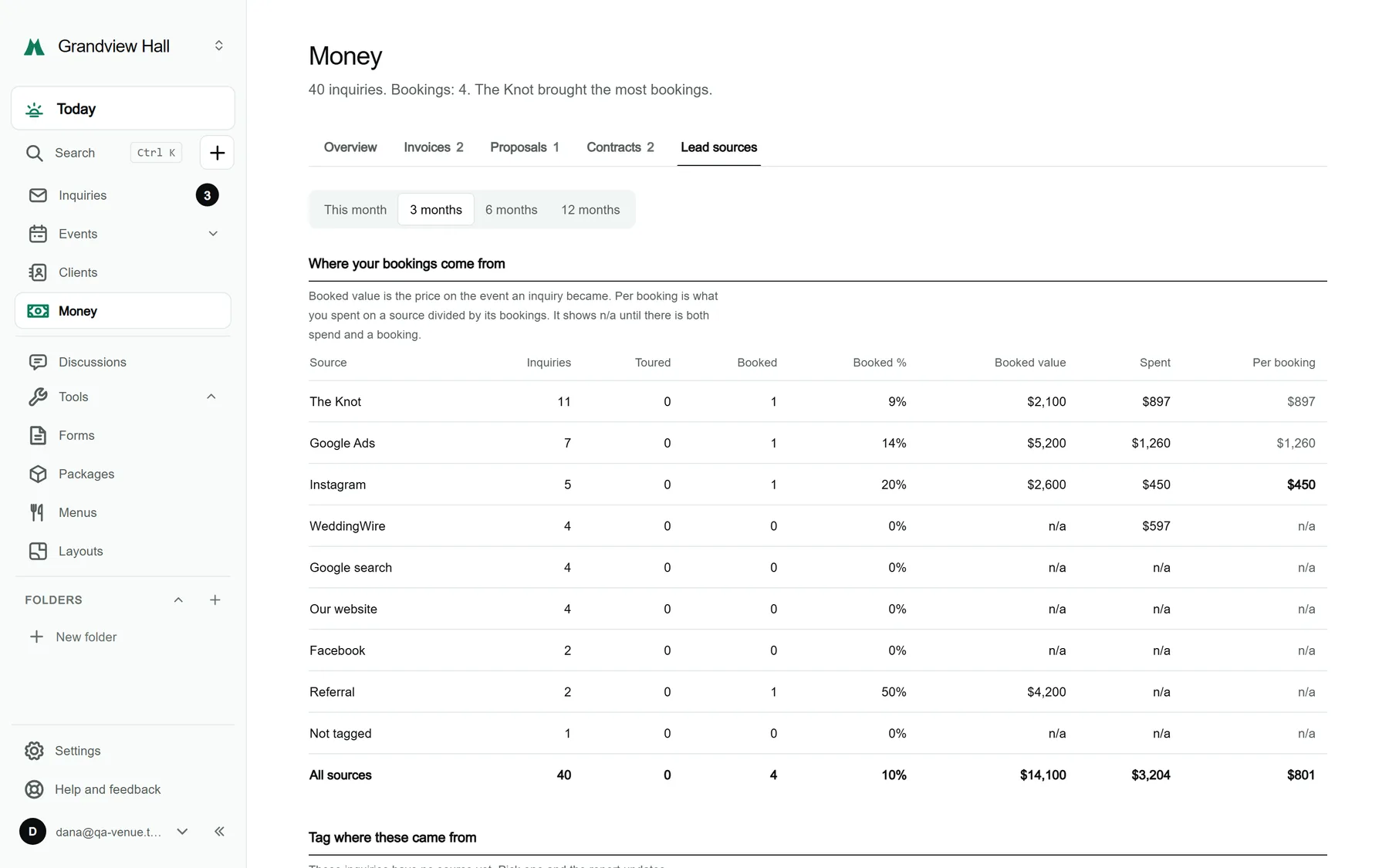The height and width of the screenshot is (868, 1389).
Task: Click the Ctrl K search shortcut field
Action: coord(156,153)
